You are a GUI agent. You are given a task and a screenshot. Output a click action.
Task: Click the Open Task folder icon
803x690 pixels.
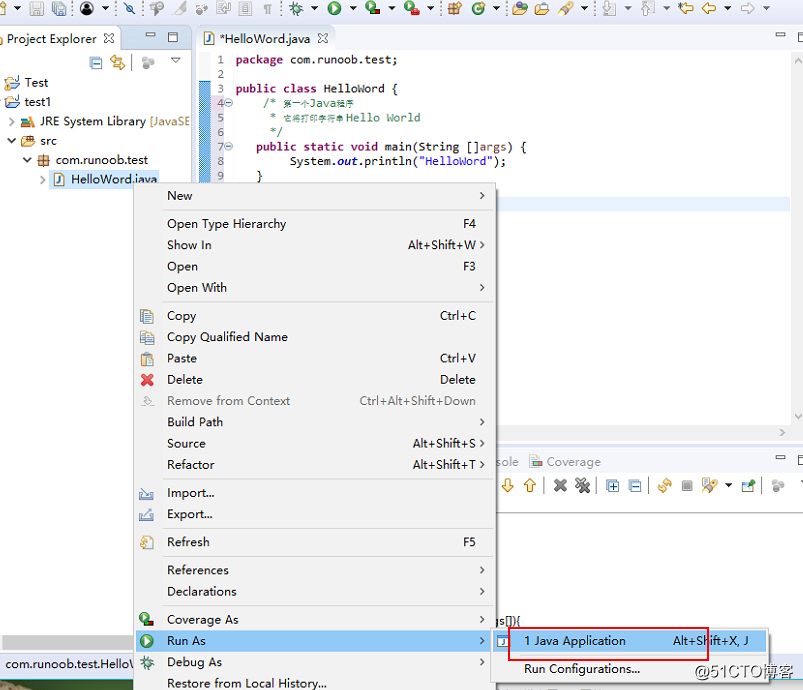(542, 8)
